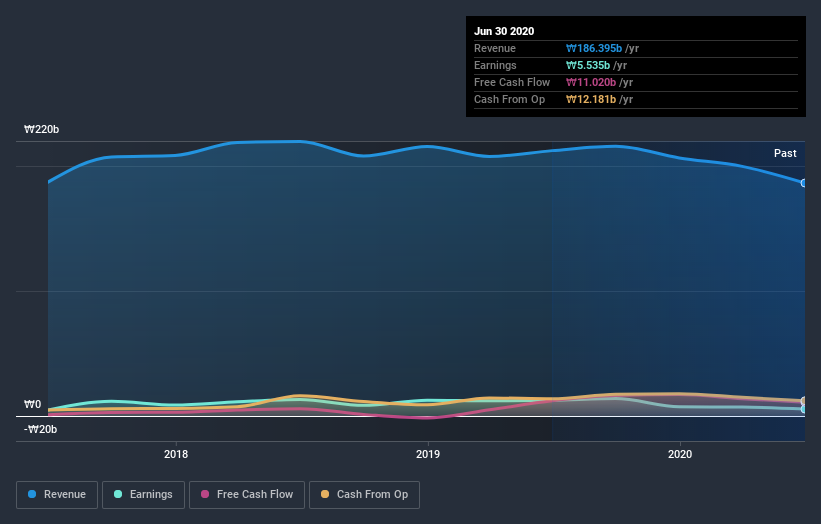
Task: Select the 2020 x-axis label
Action: pyautogui.click(x=680, y=454)
